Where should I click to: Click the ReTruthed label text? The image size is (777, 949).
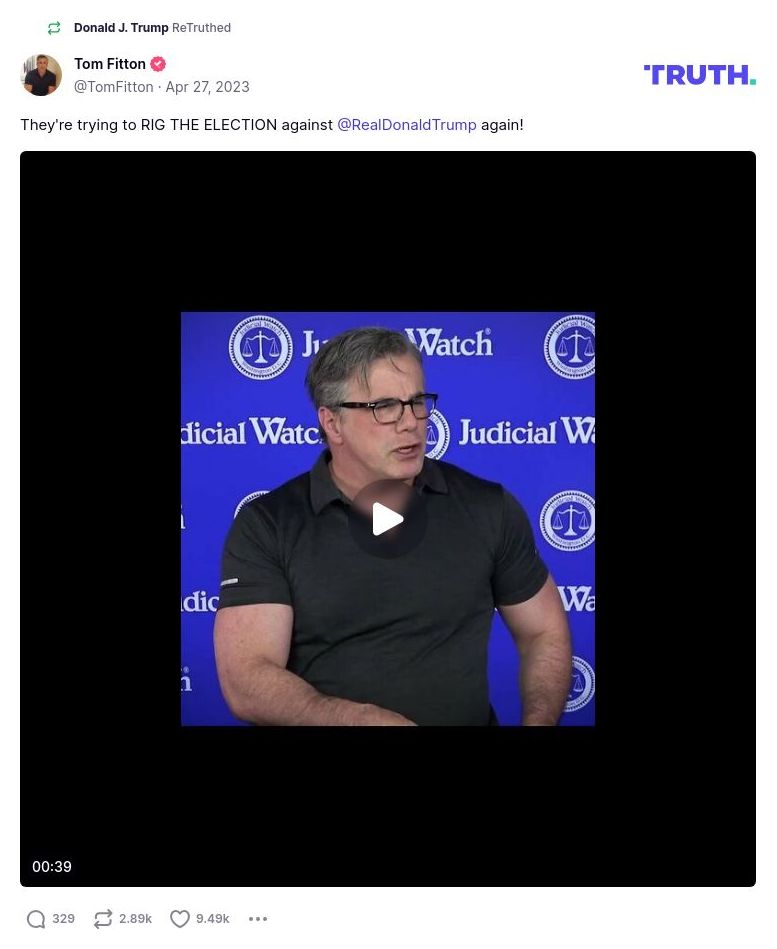[202, 28]
